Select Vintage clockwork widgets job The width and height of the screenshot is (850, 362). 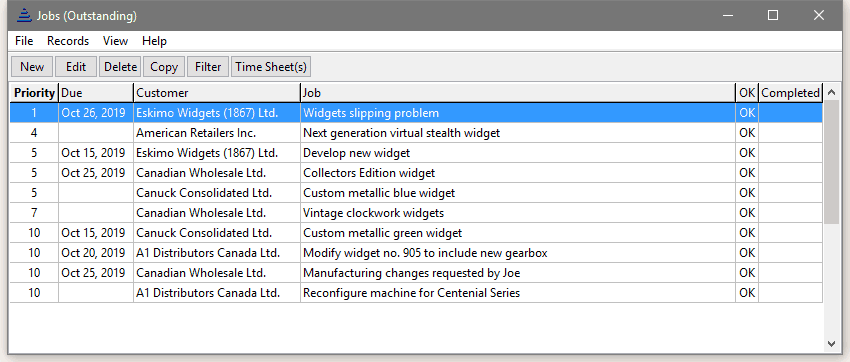[416, 213]
